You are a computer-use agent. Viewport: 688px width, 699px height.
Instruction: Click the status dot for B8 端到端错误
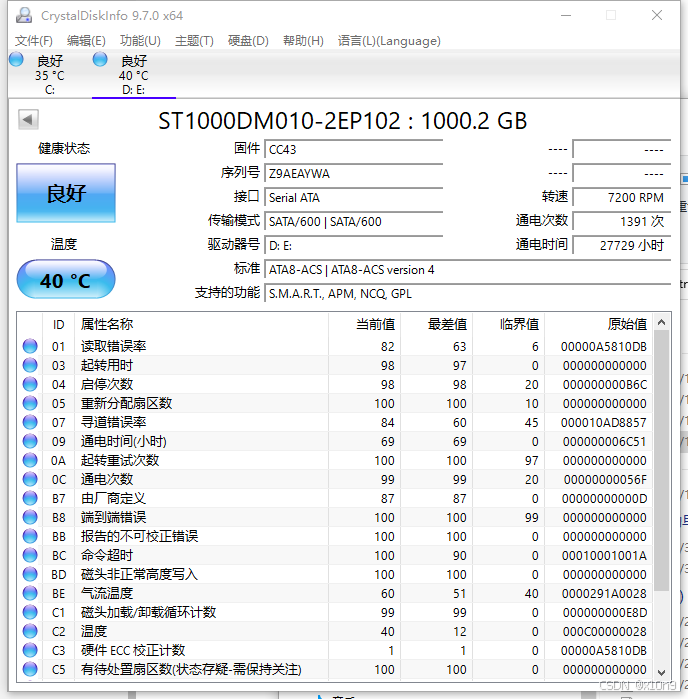[30, 517]
